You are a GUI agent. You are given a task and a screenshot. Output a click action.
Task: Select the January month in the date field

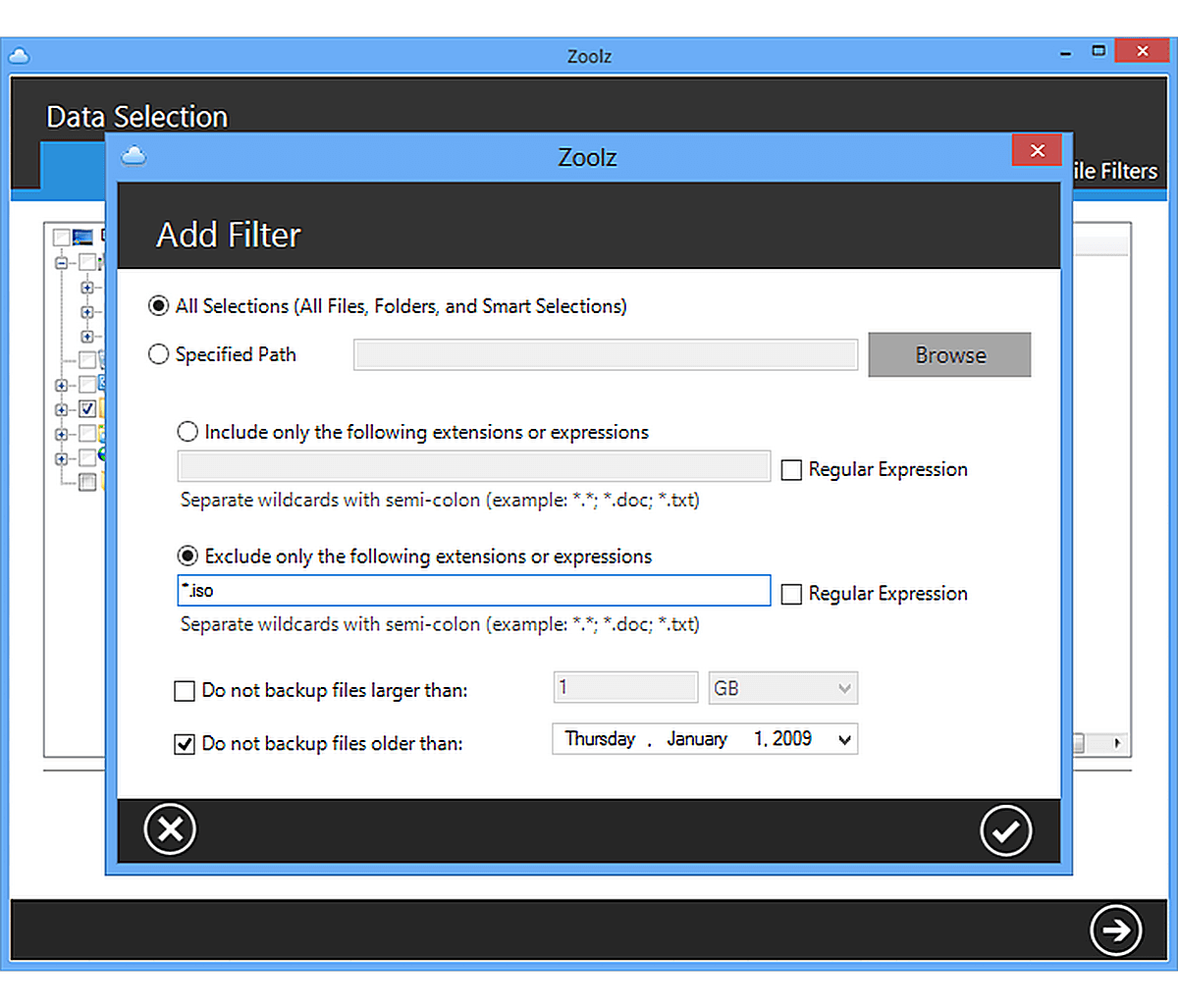(697, 739)
